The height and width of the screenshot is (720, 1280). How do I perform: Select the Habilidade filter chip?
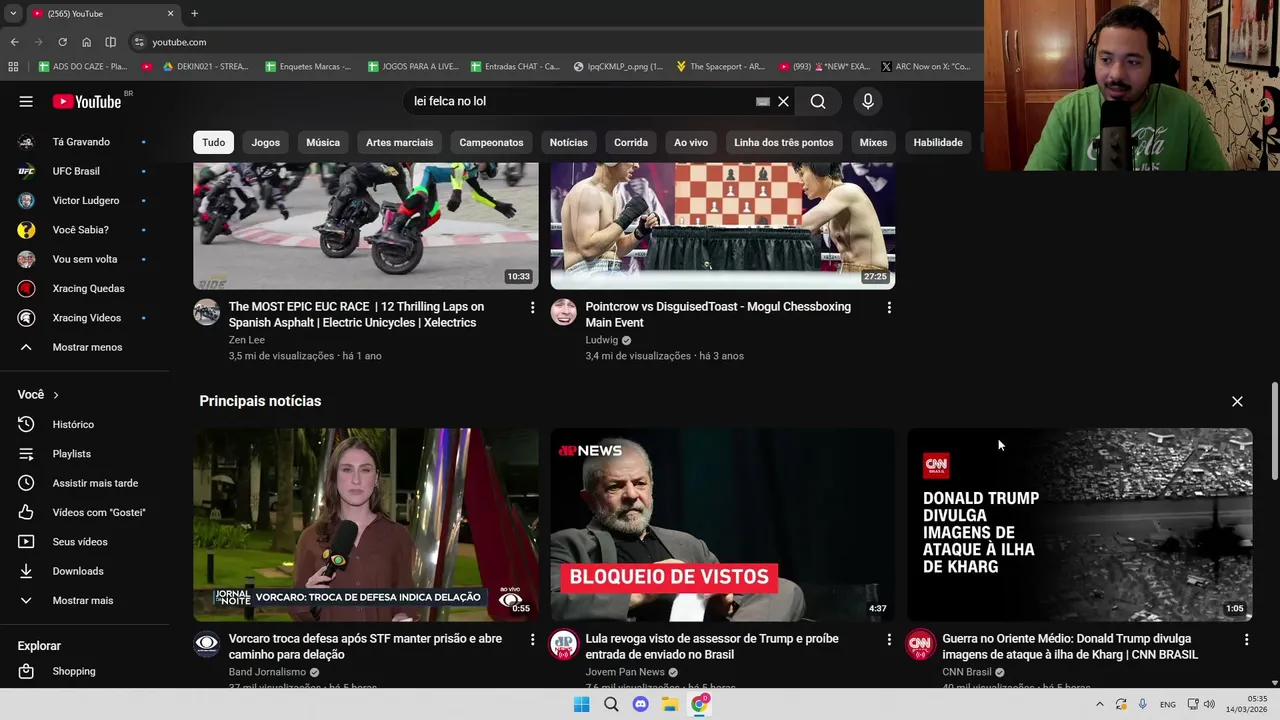tap(938, 142)
